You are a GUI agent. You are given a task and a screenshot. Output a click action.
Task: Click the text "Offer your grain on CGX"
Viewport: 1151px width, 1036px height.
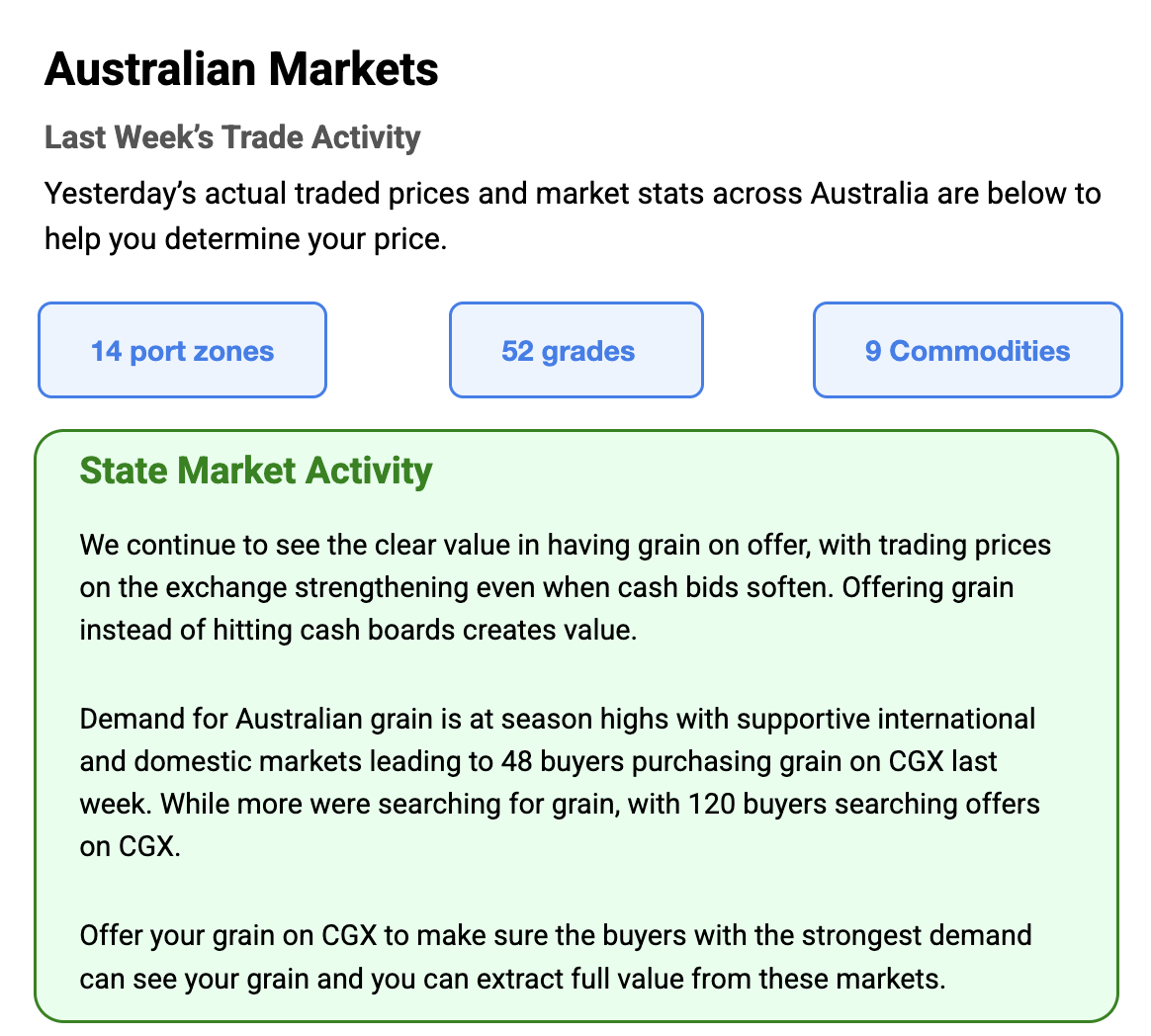tap(210, 935)
